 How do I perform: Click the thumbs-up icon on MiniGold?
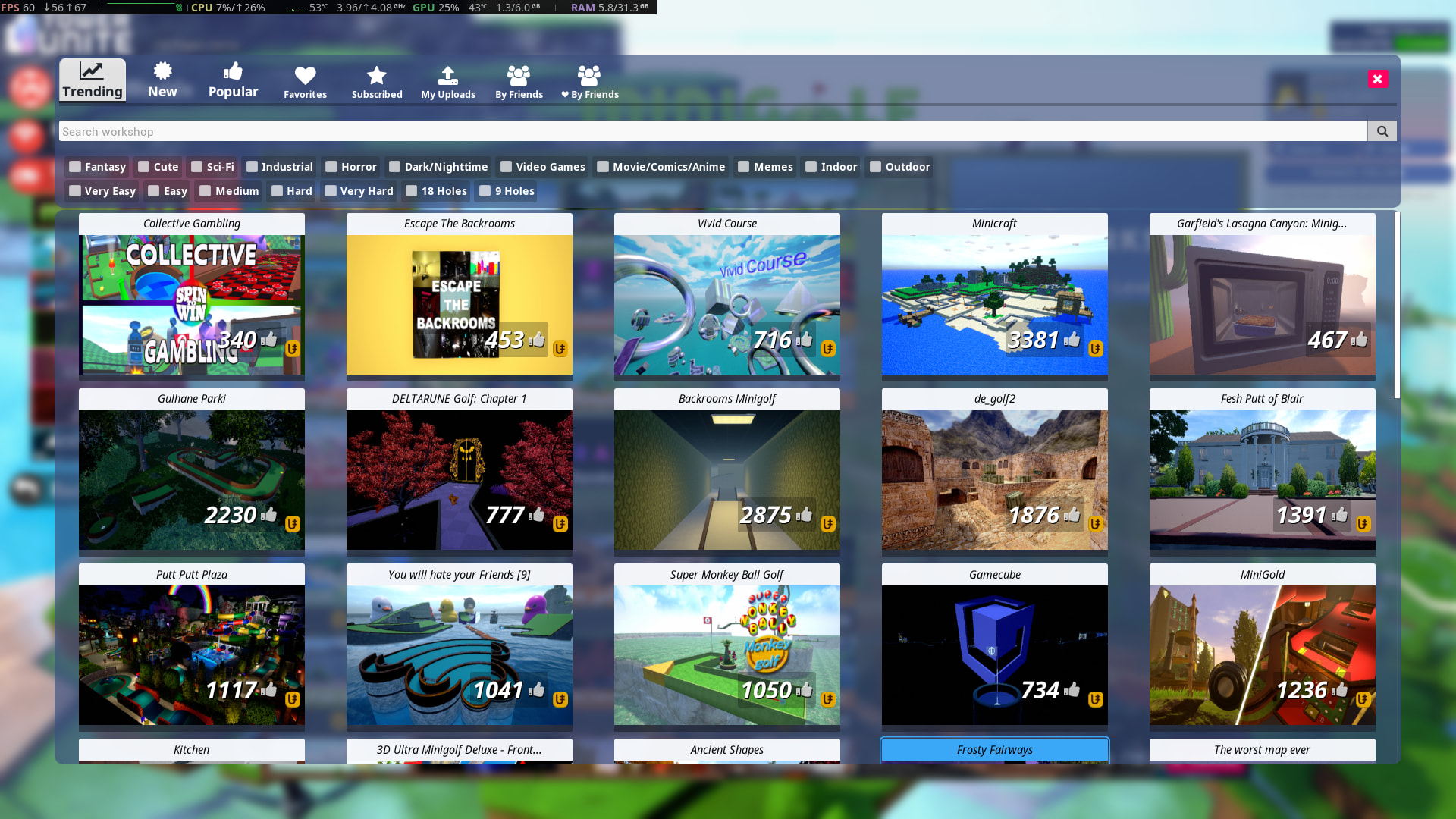(x=1340, y=689)
